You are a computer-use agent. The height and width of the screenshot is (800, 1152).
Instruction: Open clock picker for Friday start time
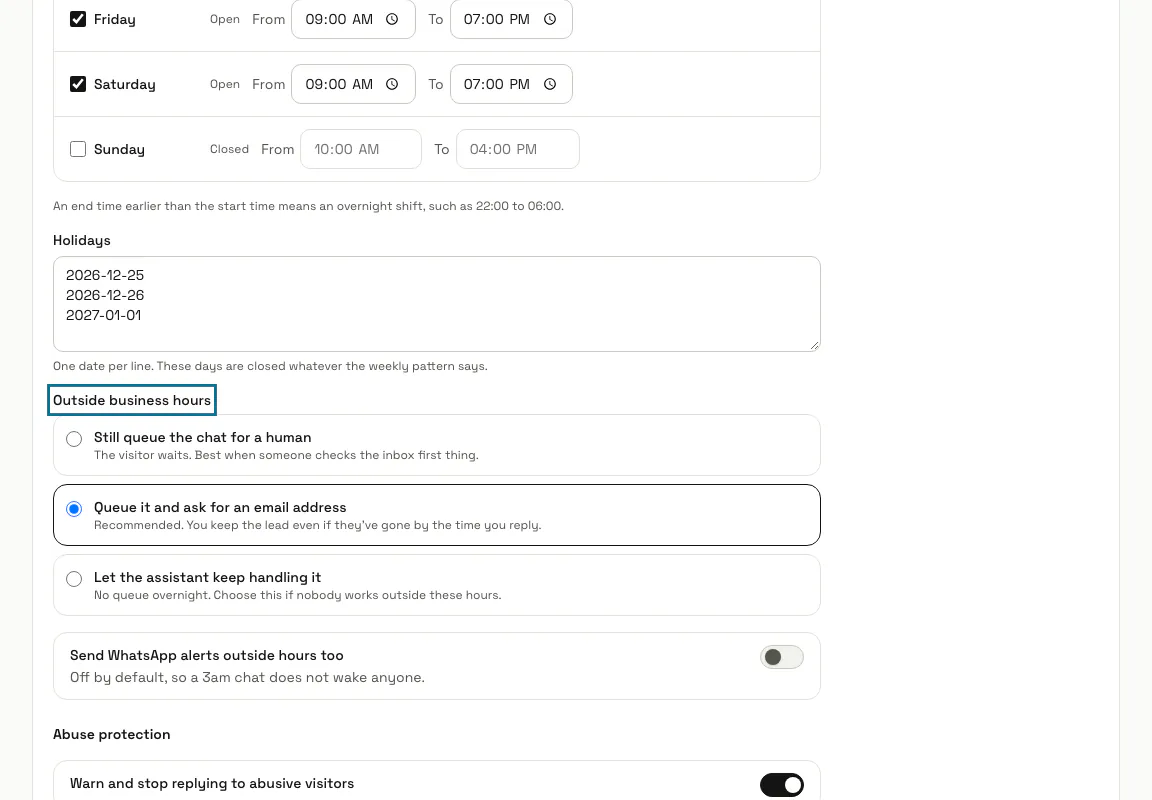(392, 19)
